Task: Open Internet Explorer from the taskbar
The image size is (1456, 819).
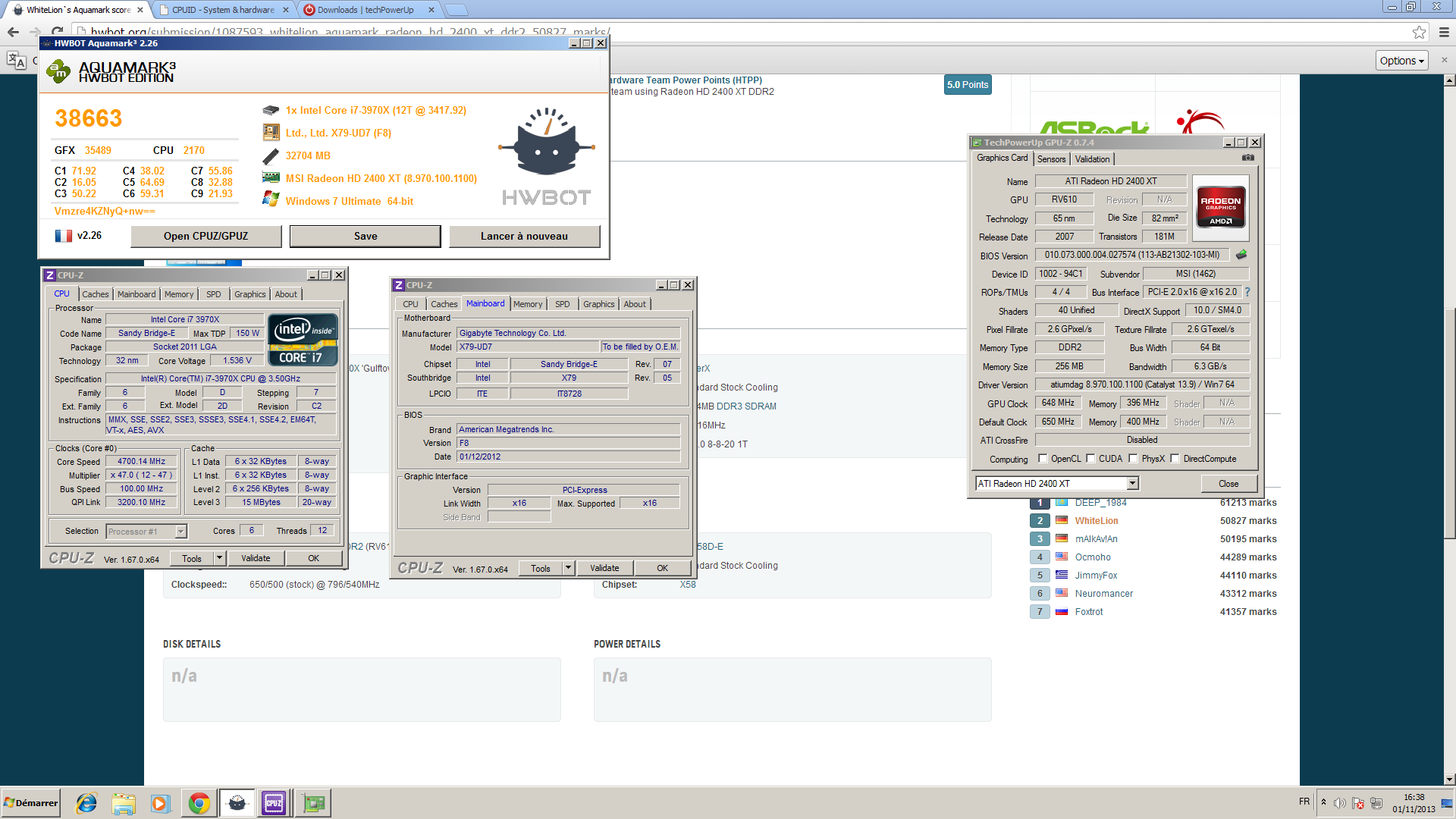Action: coord(86,803)
